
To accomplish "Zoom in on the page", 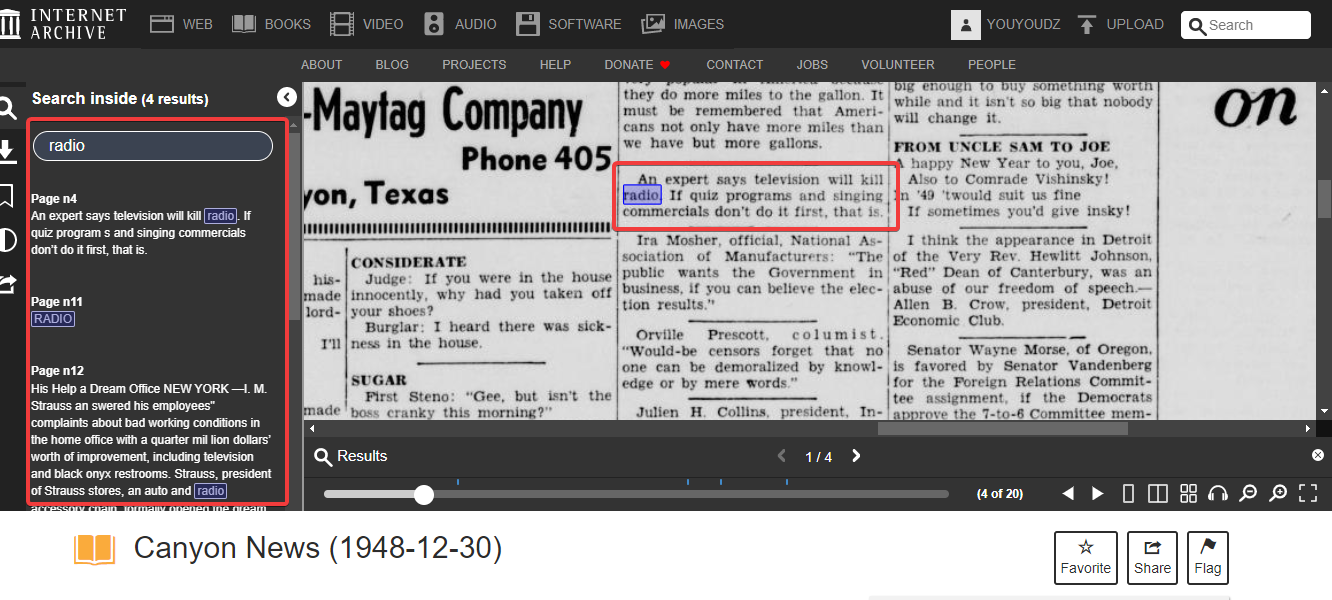I will (x=1278, y=493).
